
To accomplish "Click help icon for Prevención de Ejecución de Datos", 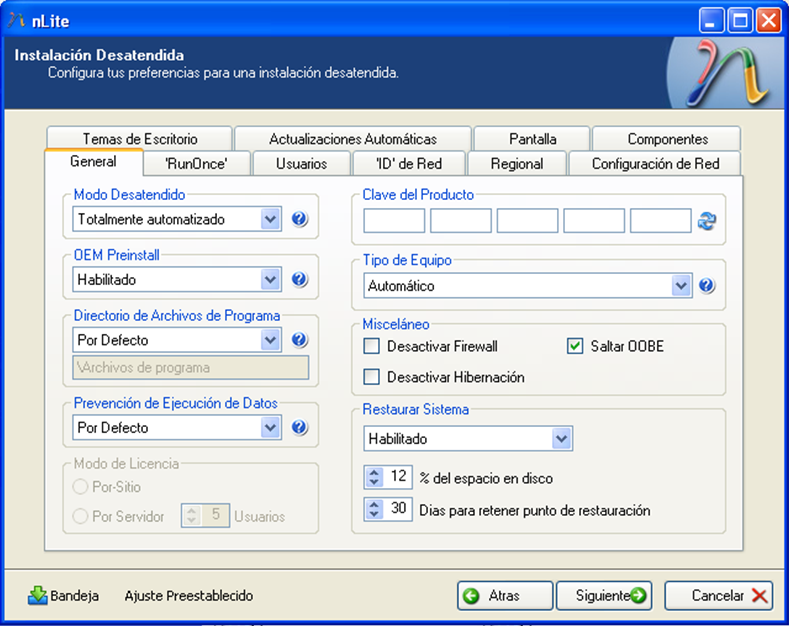I will coord(299,427).
